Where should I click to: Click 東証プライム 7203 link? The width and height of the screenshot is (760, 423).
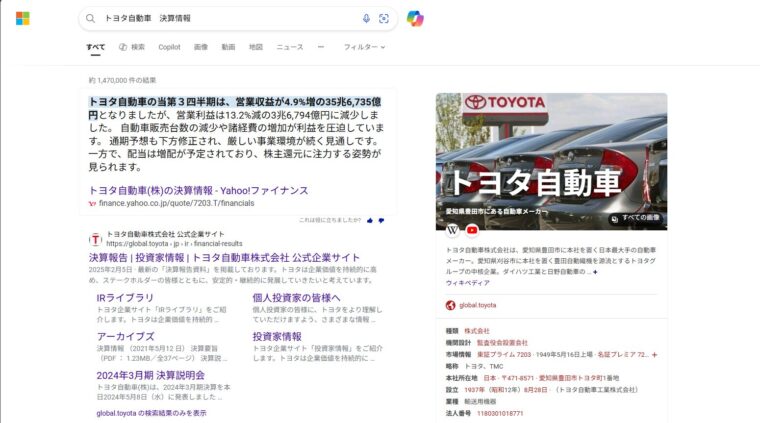point(504,355)
